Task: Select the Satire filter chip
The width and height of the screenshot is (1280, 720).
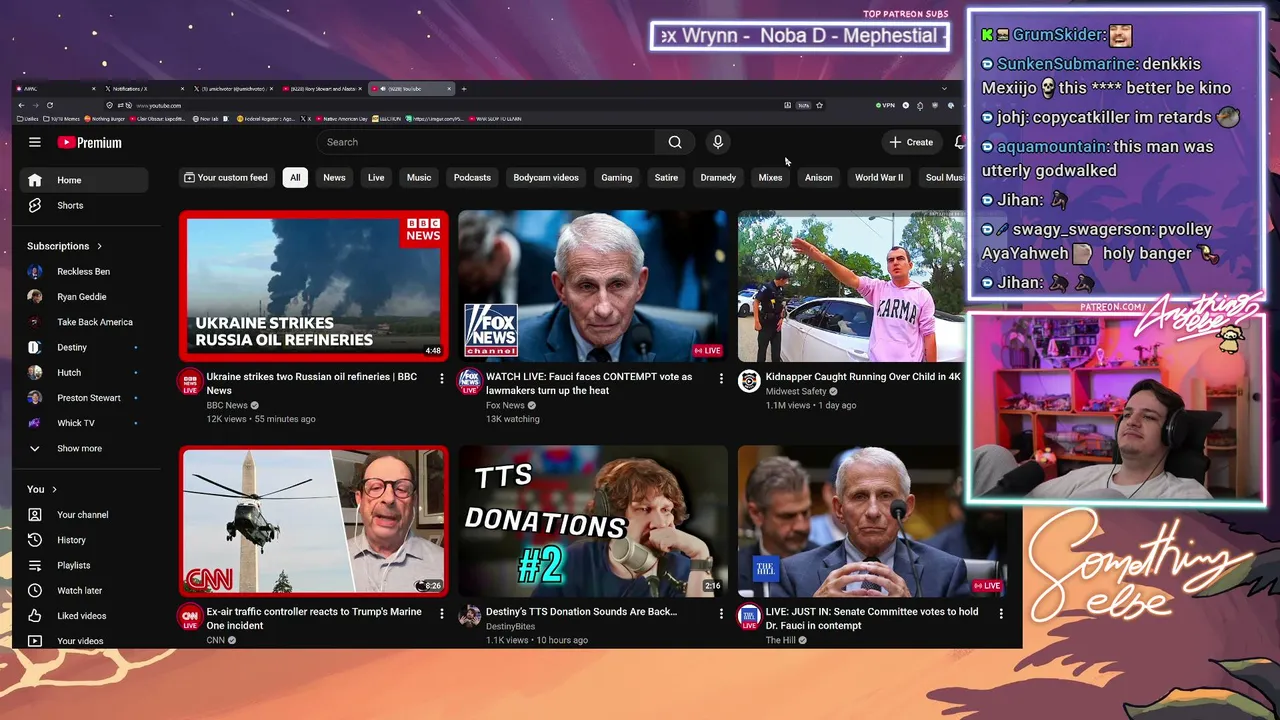Action: pyautogui.click(x=666, y=178)
